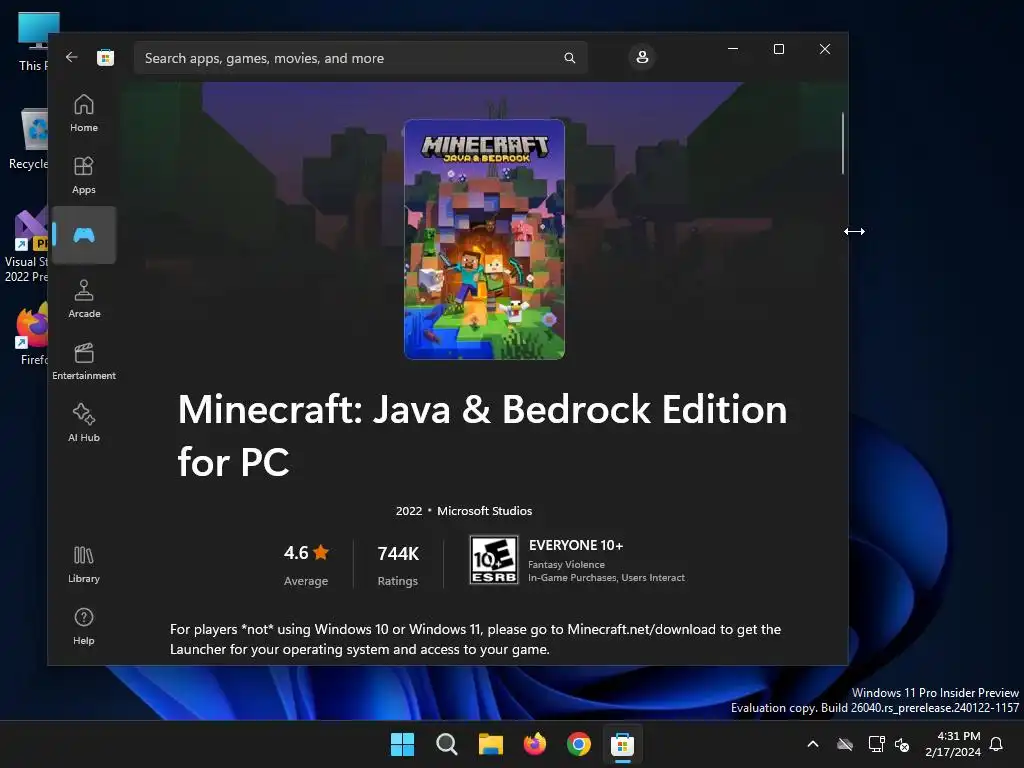This screenshot has height=768, width=1024.
Task: Close the Microsoft Store window
Action: pos(825,49)
